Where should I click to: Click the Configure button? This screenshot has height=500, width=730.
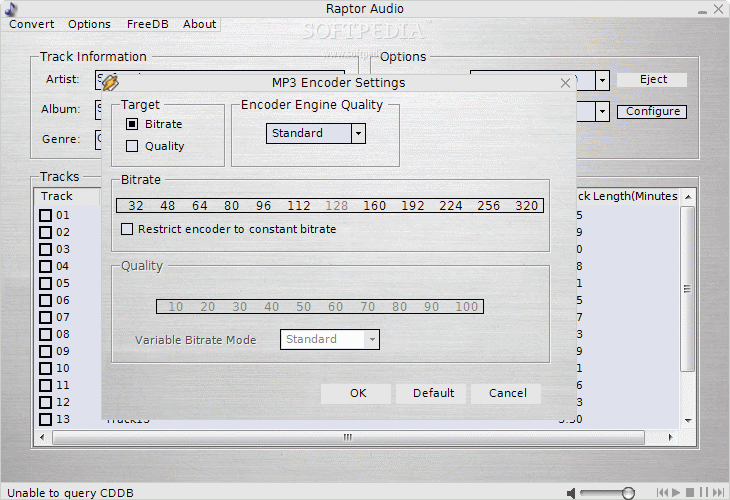pos(652,112)
